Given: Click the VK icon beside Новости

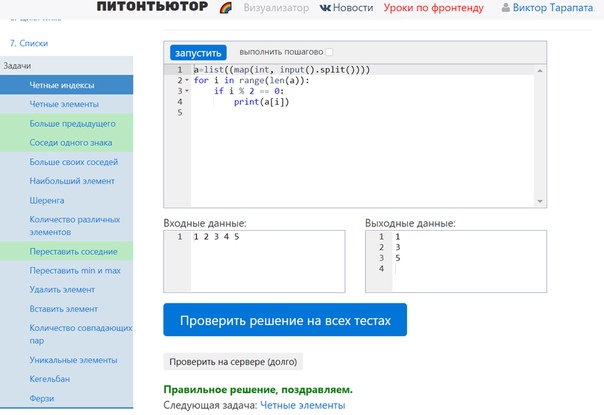Looking at the screenshot, I should click(325, 8).
